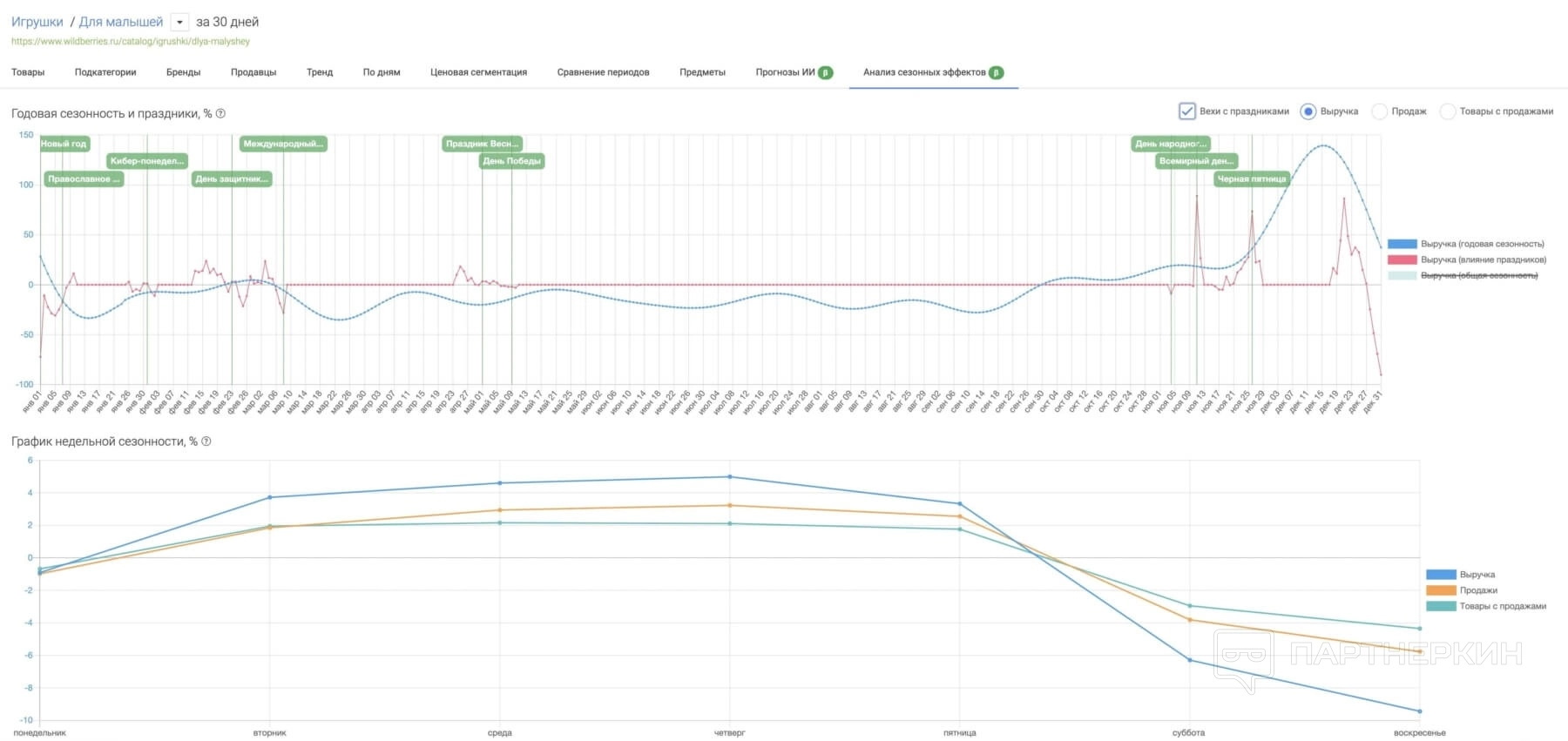Go to the Бренды tab
This screenshot has width=1568, height=741.
(183, 72)
